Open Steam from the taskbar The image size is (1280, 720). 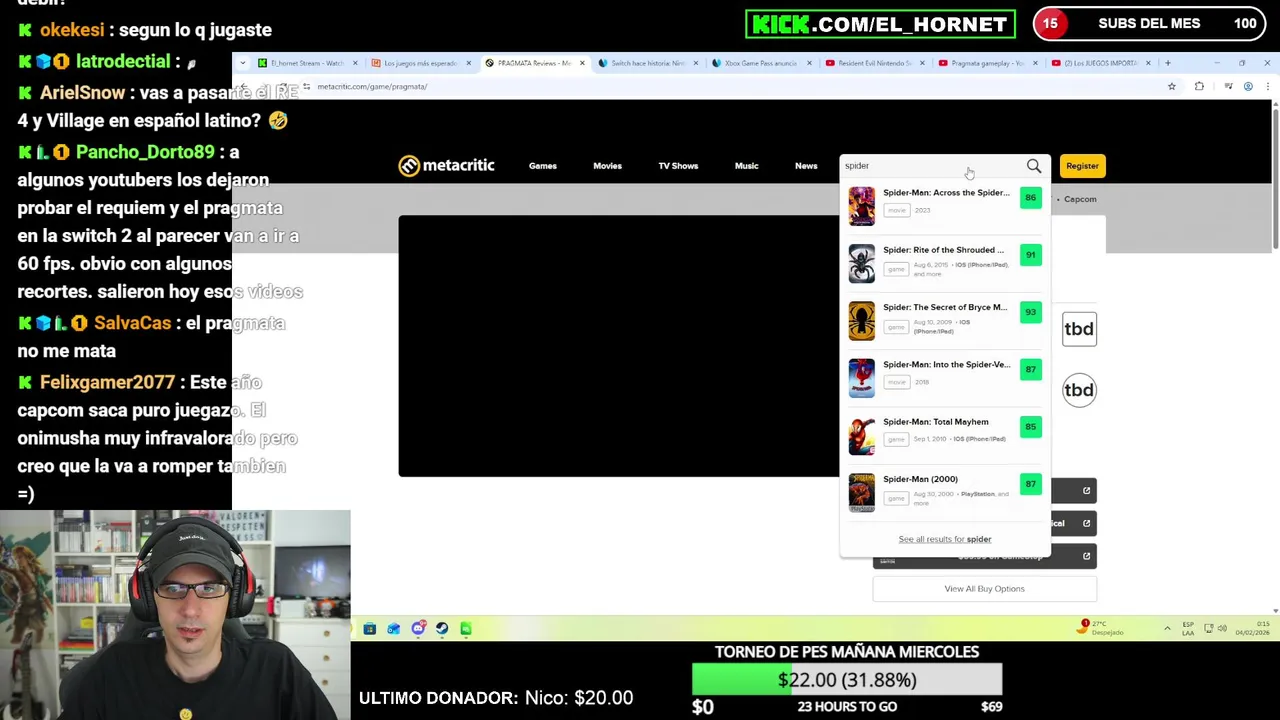[442, 629]
